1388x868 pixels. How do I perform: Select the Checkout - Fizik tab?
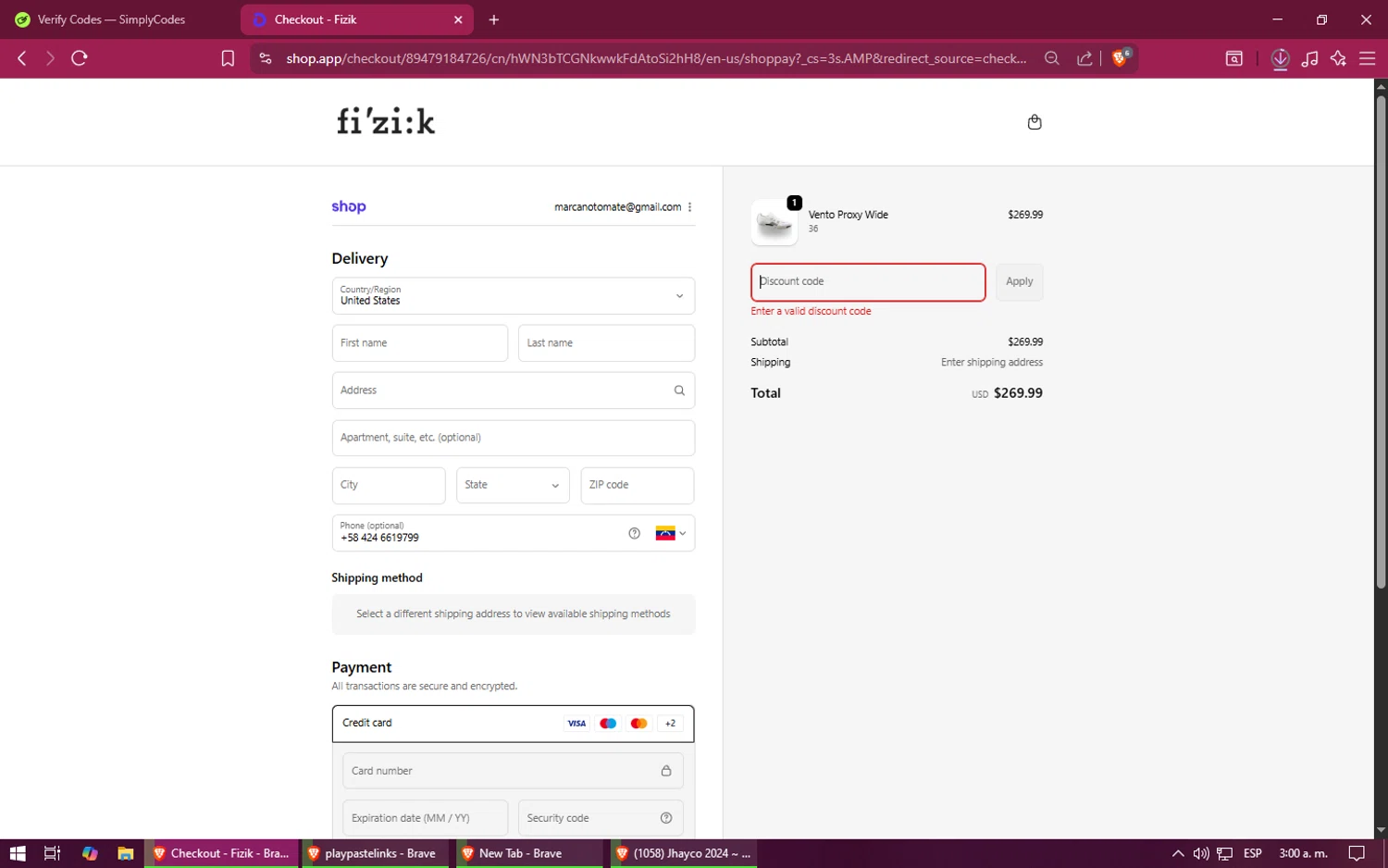pyautogui.click(x=356, y=19)
